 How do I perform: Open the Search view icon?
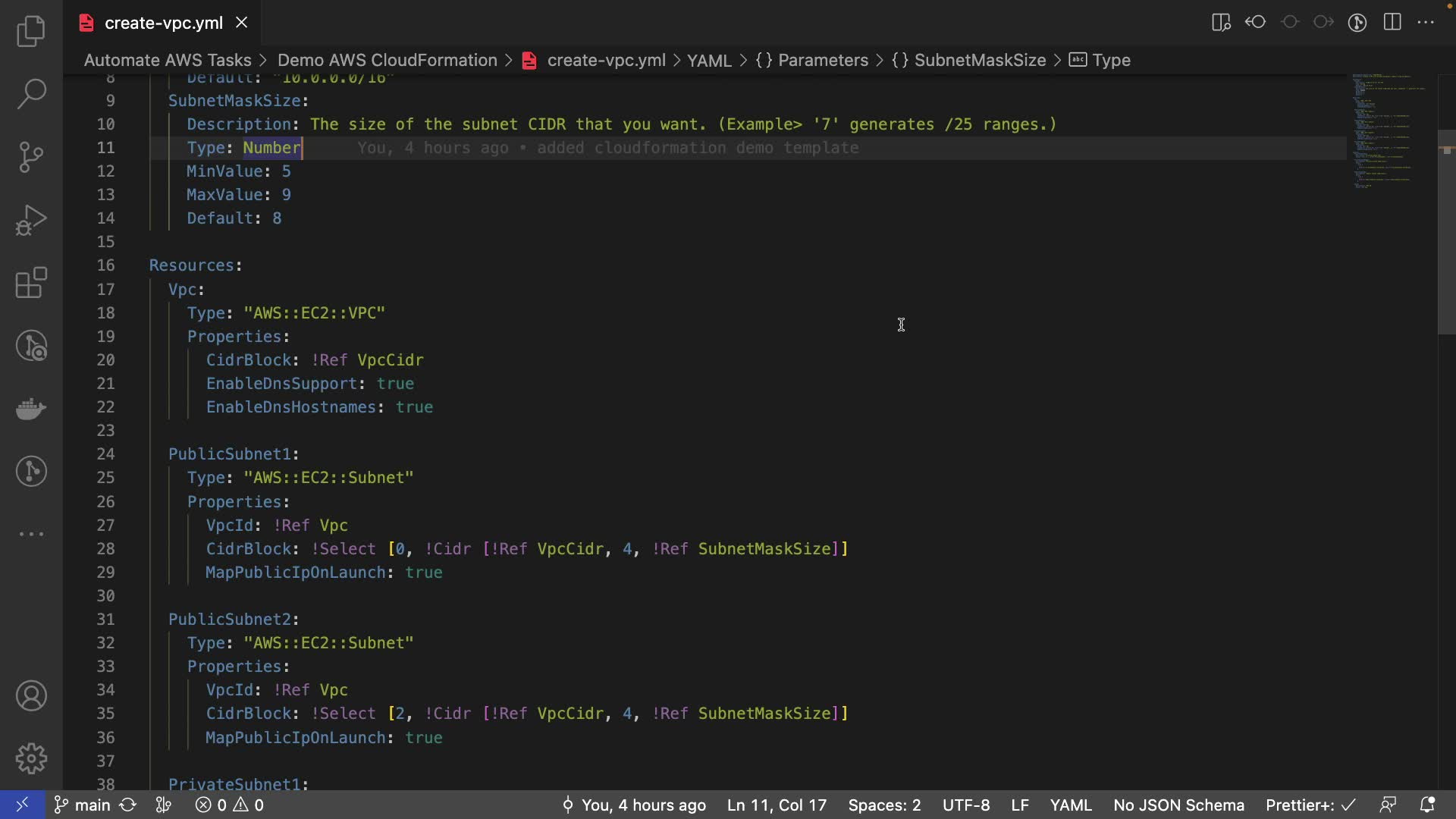click(x=31, y=94)
